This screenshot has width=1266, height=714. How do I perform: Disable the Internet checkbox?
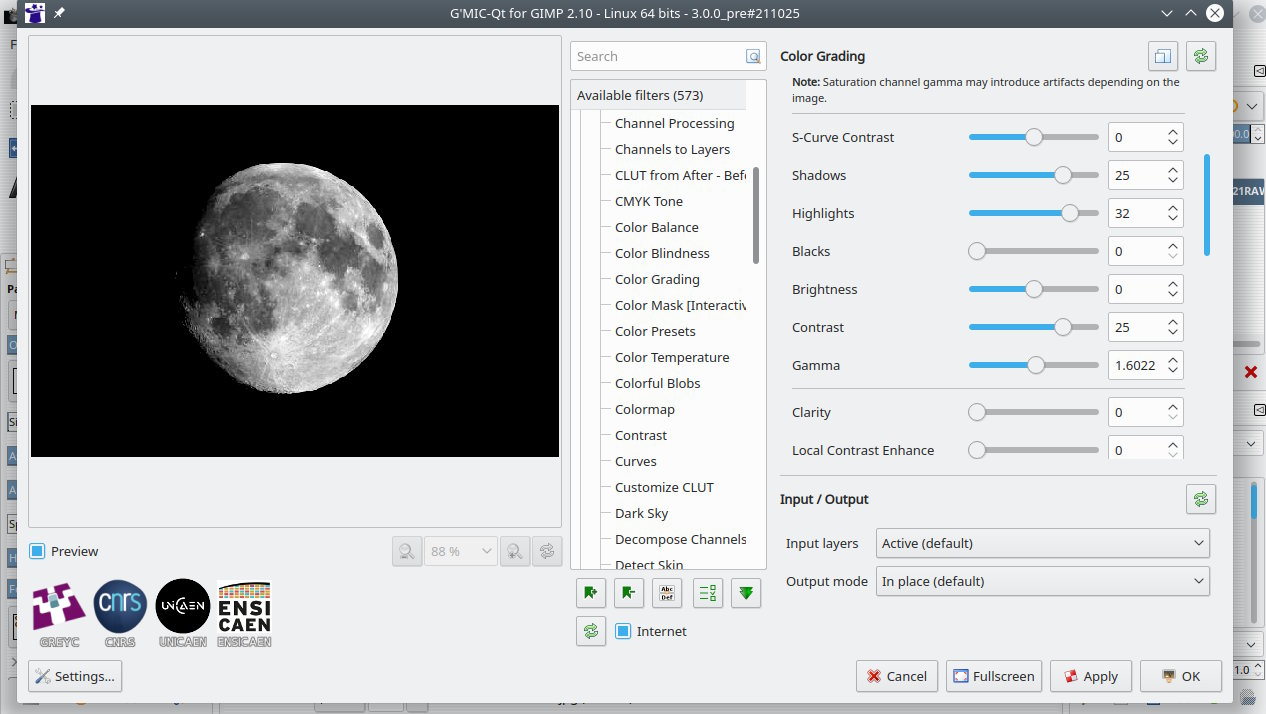point(623,631)
